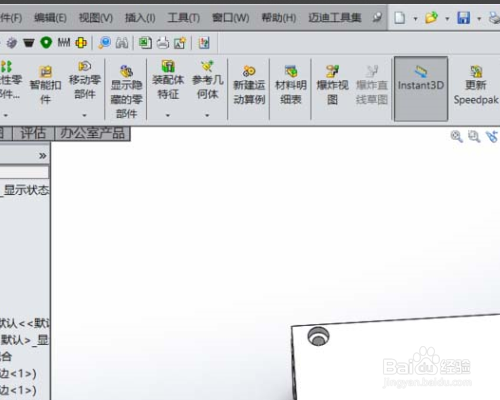Open the Window (窗口) menu
500x400 pixels.
pos(231,18)
